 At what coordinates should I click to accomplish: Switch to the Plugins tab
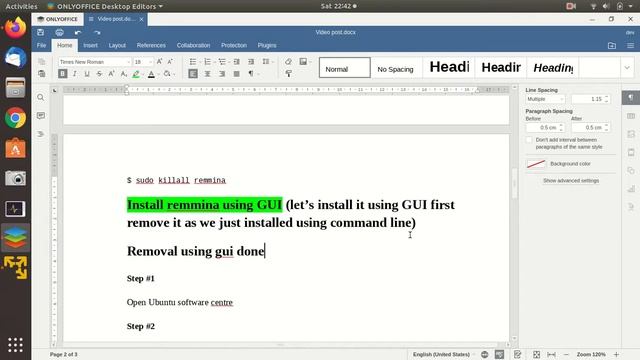pos(267,45)
